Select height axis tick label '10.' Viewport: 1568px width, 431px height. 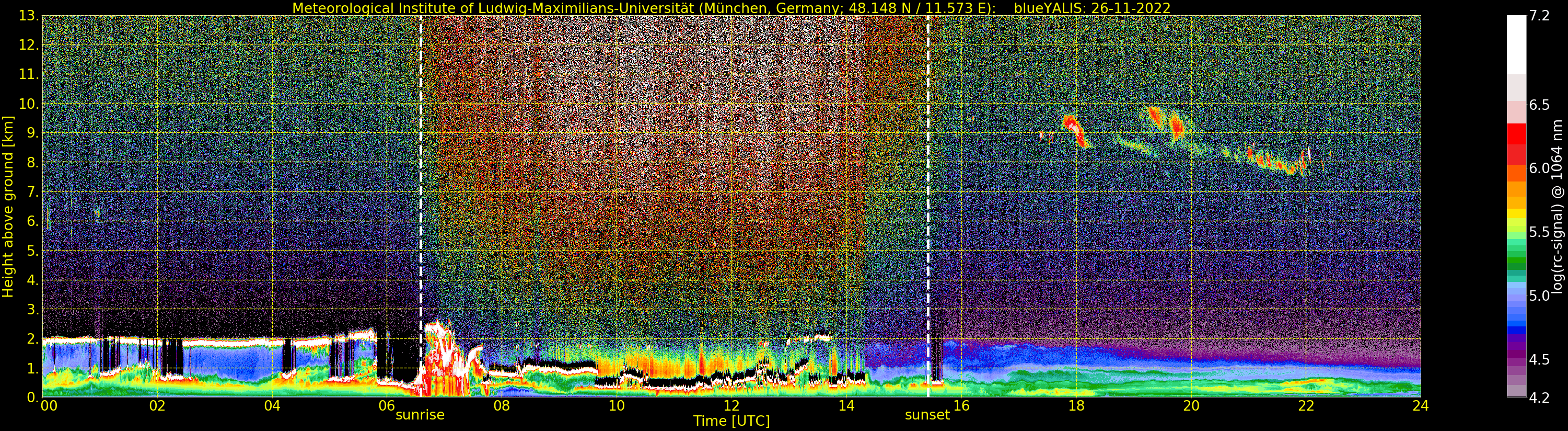[x=29, y=104]
